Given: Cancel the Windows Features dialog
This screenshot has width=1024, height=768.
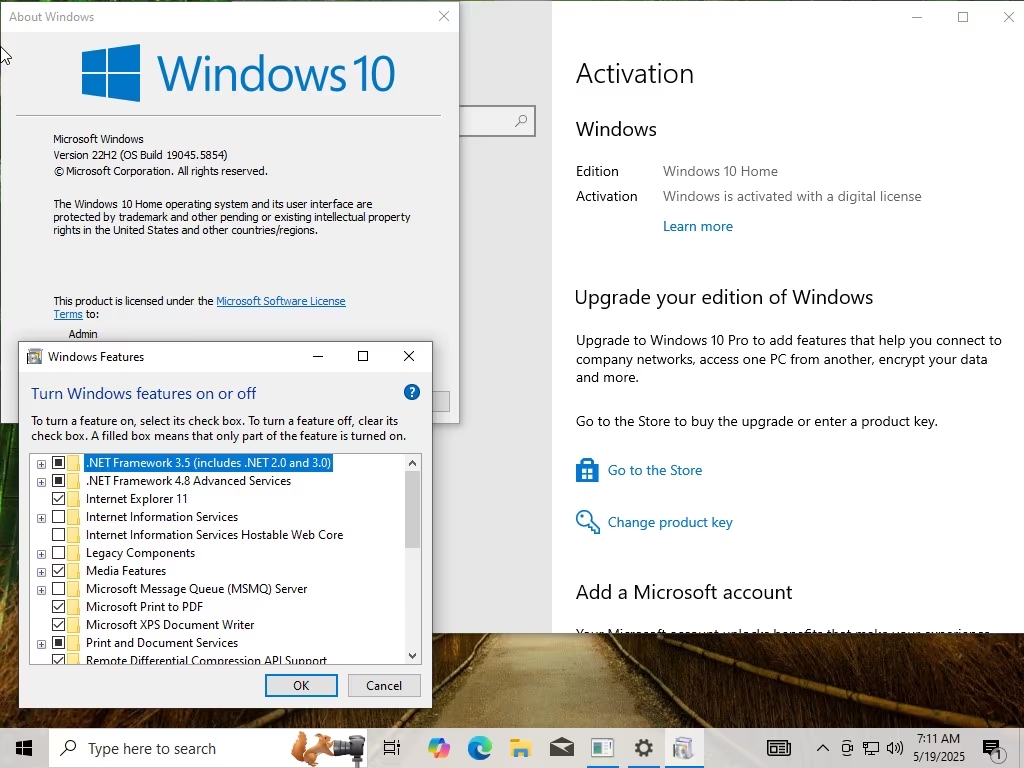Looking at the screenshot, I should pos(384,685).
